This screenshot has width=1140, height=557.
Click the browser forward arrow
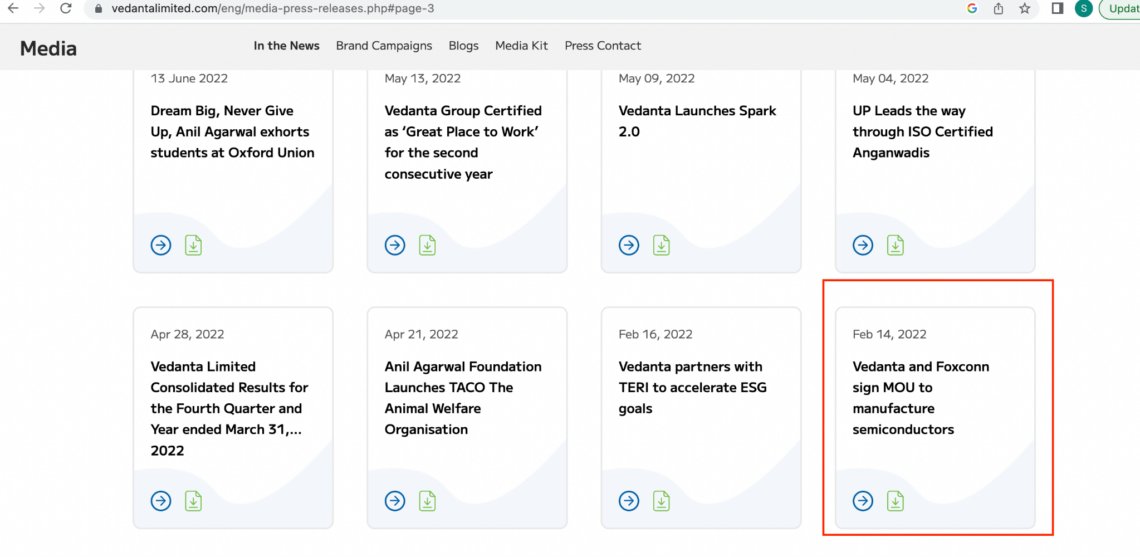39,9
